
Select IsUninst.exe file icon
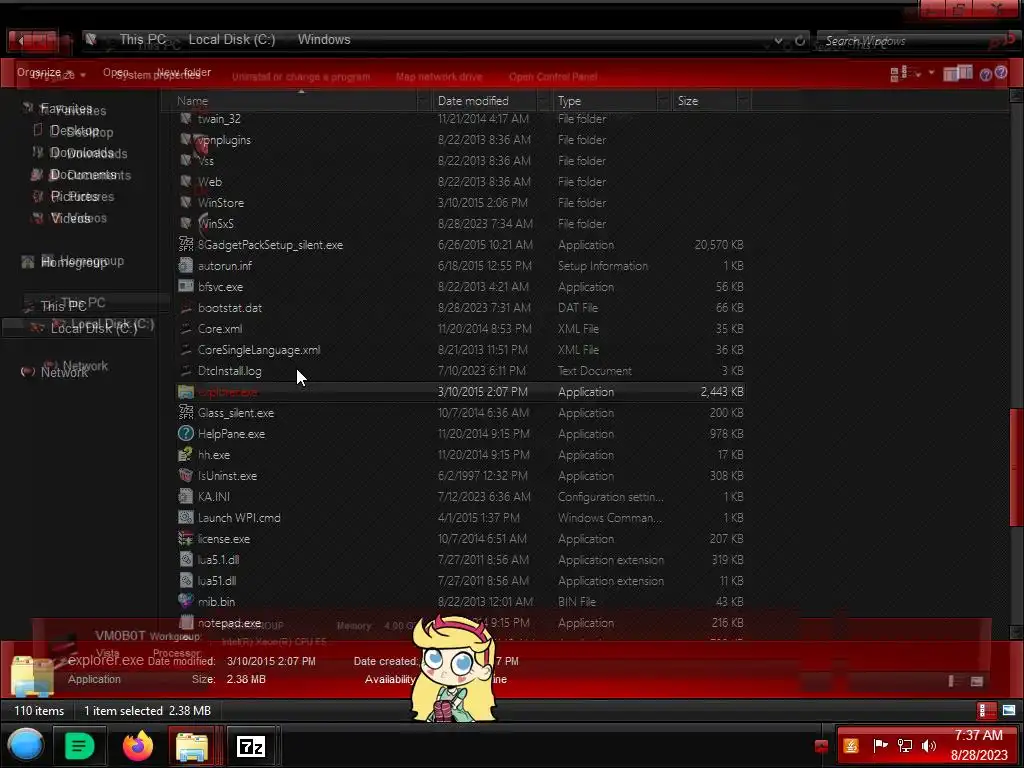pos(185,475)
